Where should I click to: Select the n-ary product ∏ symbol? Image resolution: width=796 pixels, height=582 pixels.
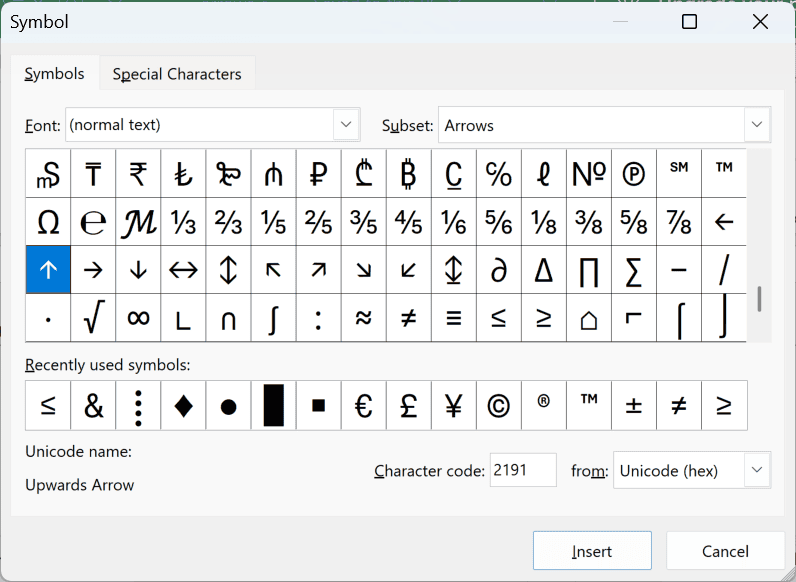(589, 270)
